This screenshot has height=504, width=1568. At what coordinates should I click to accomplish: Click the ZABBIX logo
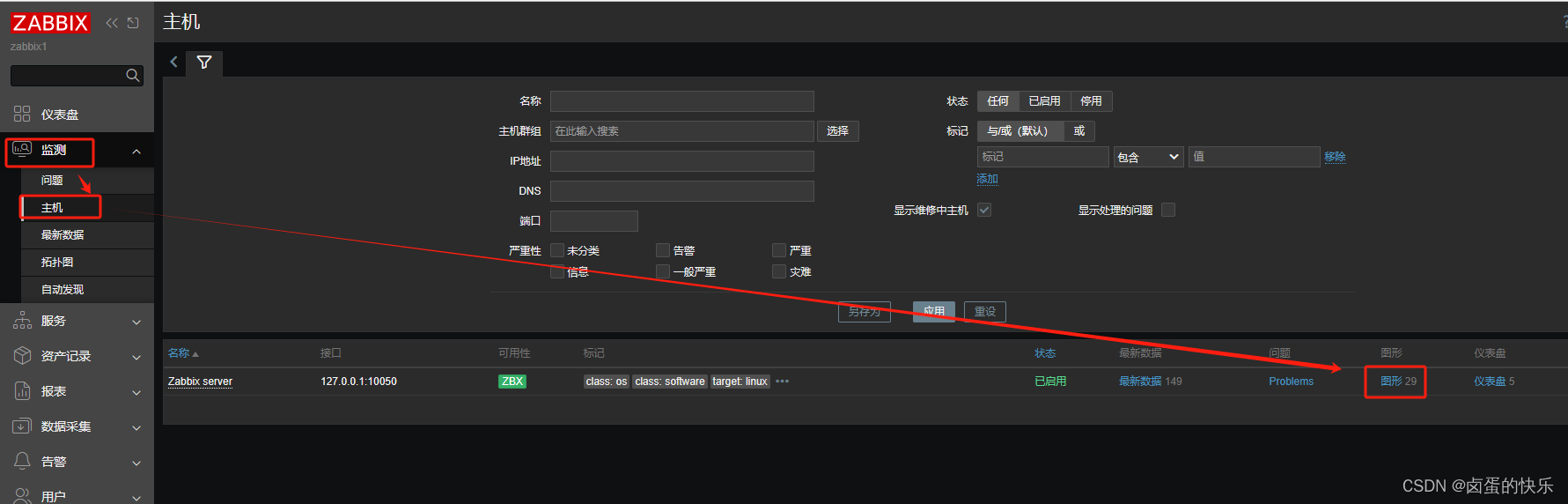[50, 23]
